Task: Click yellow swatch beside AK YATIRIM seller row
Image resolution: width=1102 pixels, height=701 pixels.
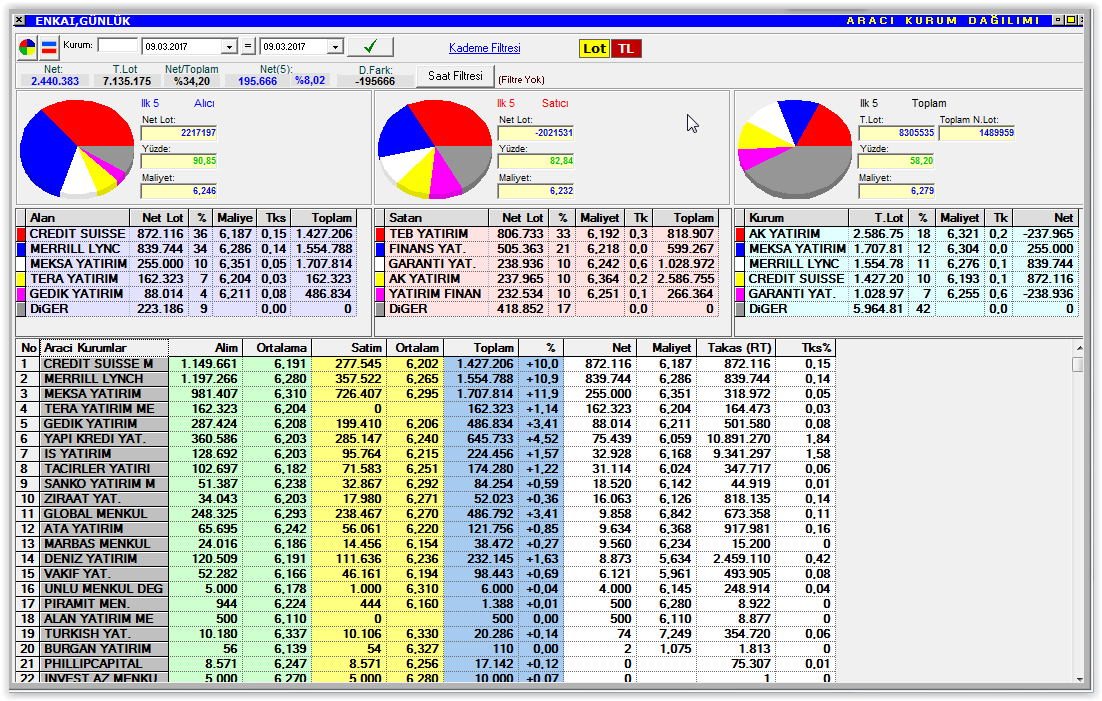Action: point(380,279)
